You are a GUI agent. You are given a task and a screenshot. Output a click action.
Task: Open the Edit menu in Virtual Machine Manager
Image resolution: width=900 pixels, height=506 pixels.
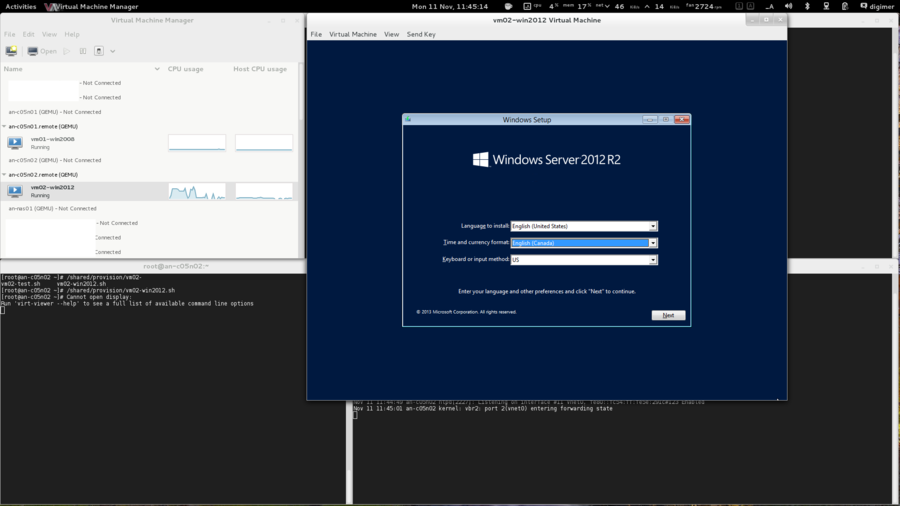28,34
